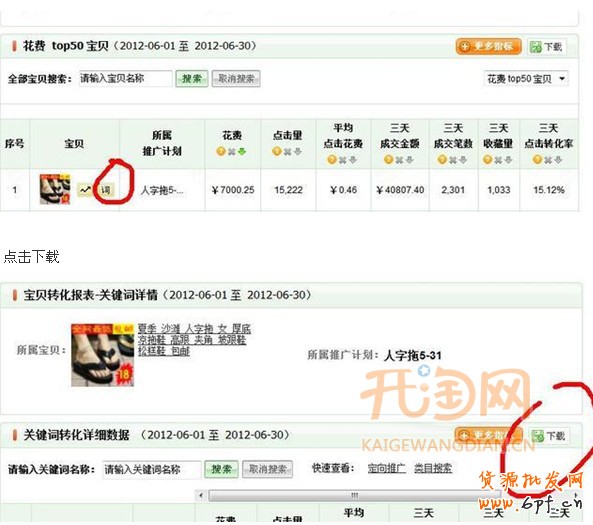Screen dimensions: 593x525
Task: Click remove X icon under 三天收藏量
Action: 498,160
